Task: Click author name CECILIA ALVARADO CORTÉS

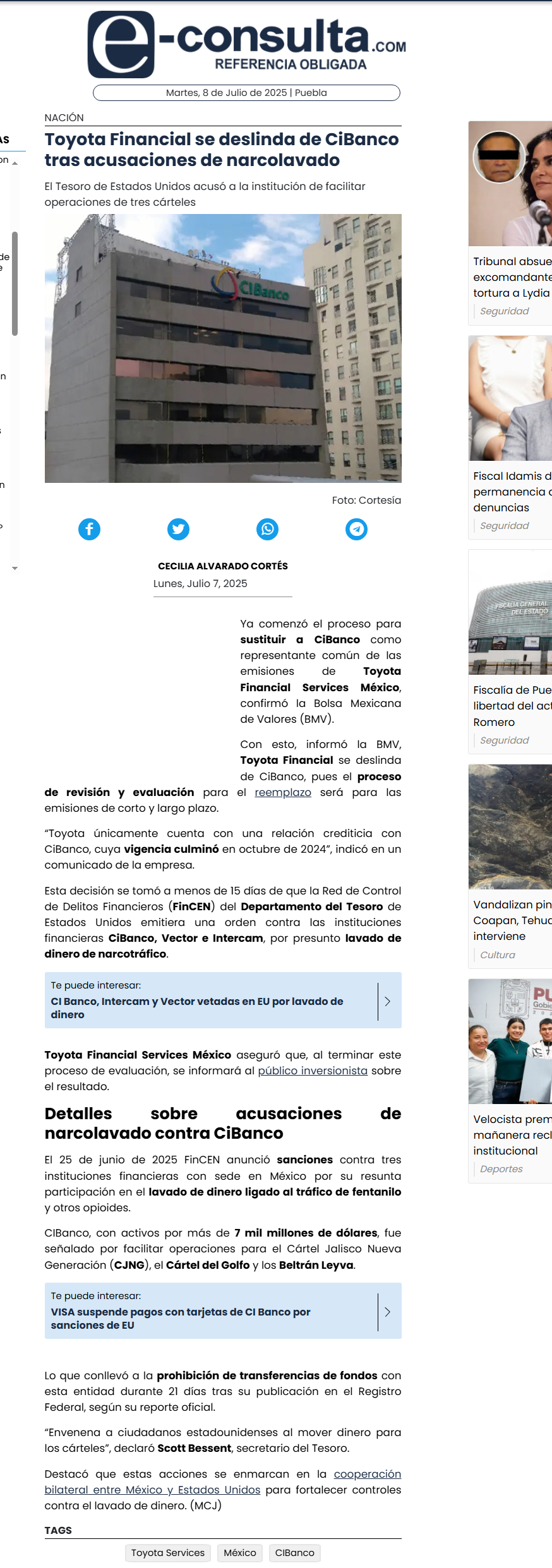Action: [223, 566]
